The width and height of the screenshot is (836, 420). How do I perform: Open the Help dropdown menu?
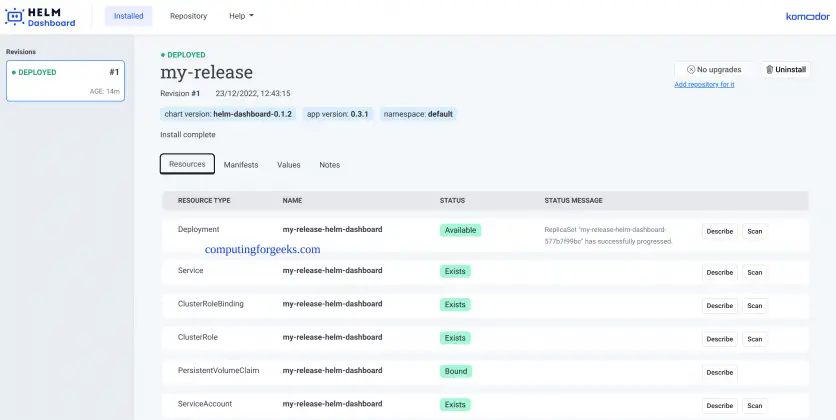coord(241,16)
